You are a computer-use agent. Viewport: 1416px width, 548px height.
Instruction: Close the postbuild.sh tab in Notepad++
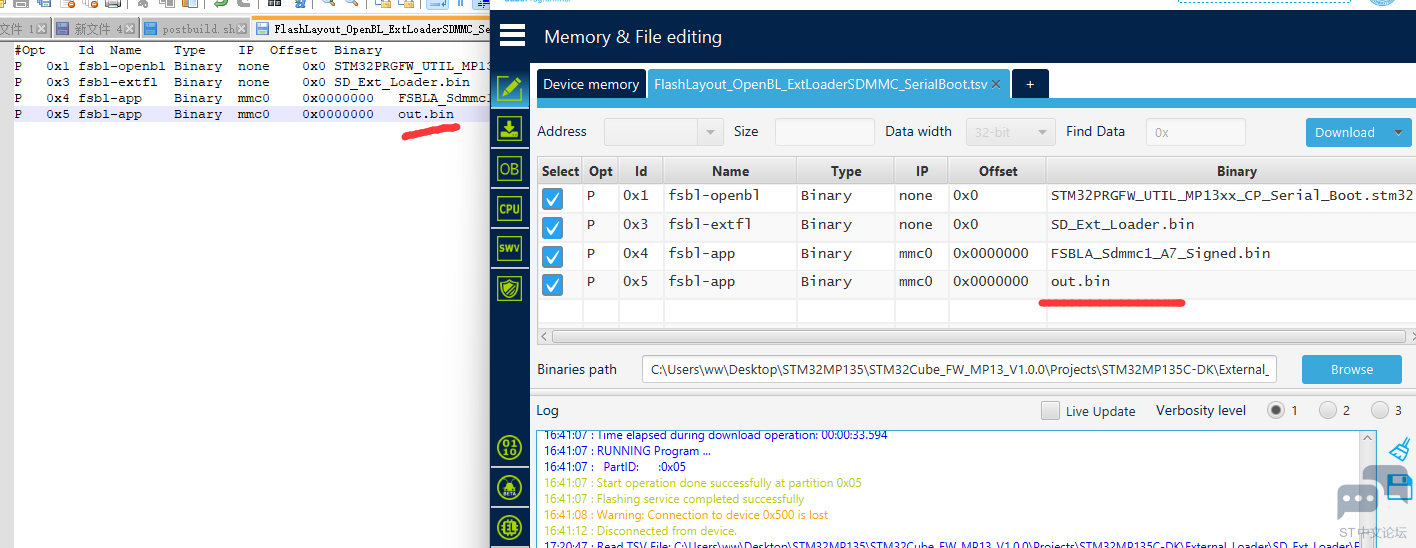[242, 29]
